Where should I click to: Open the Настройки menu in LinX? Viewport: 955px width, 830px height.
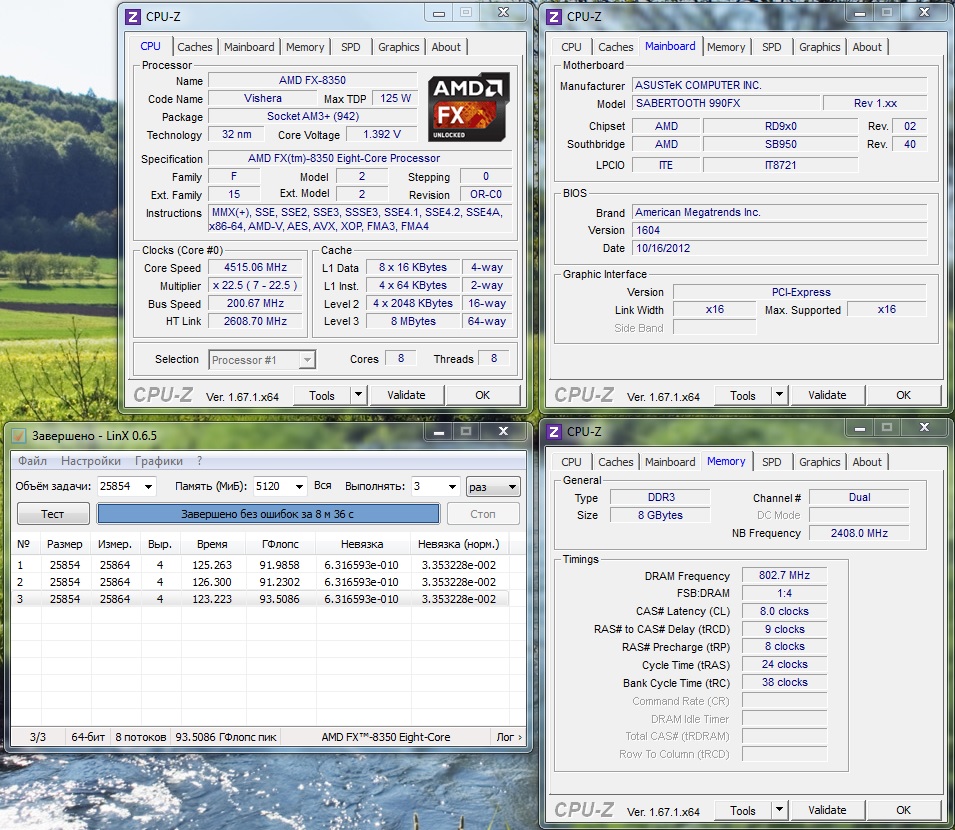click(91, 461)
